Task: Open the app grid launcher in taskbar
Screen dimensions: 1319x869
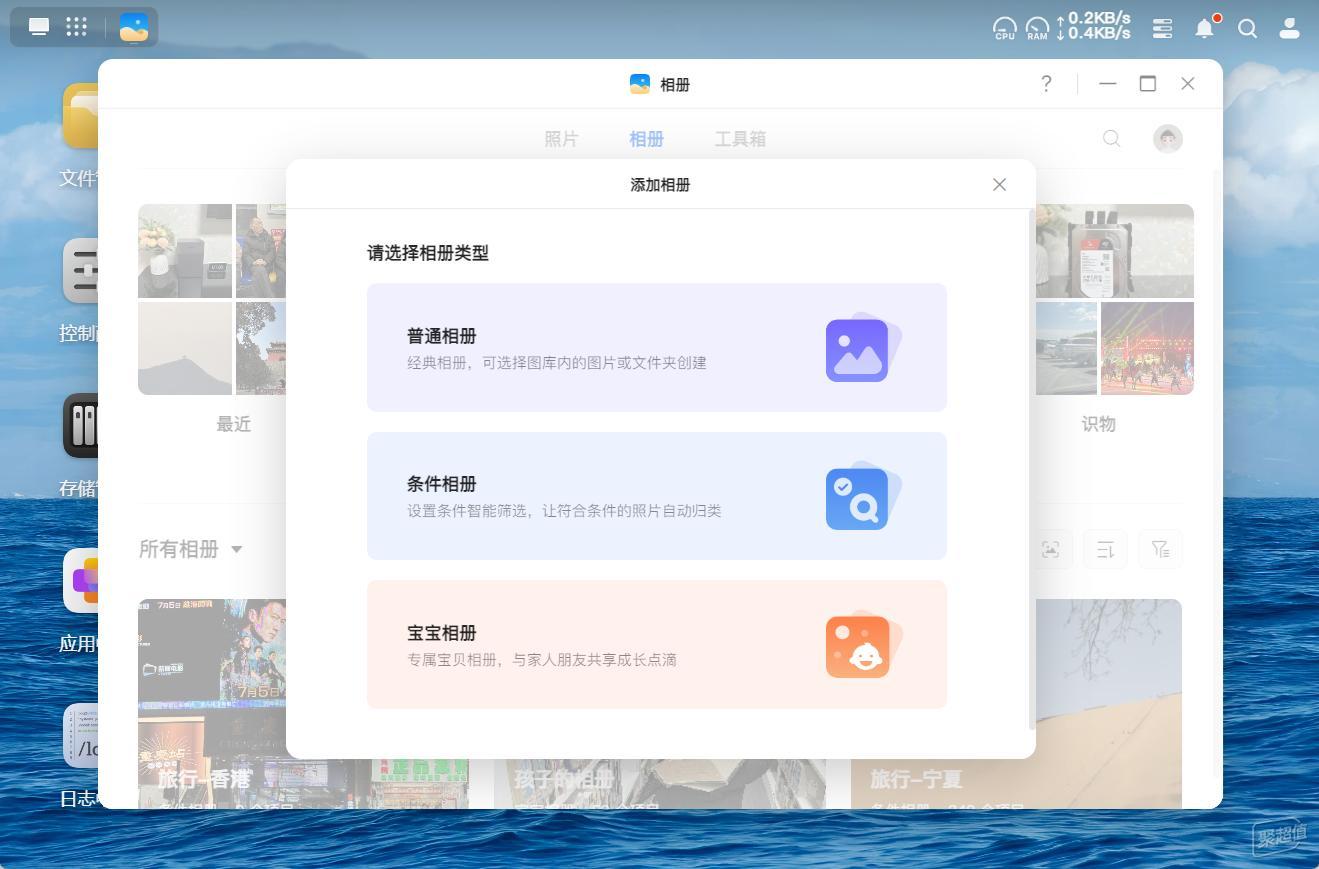Action: [x=77, y=27]
